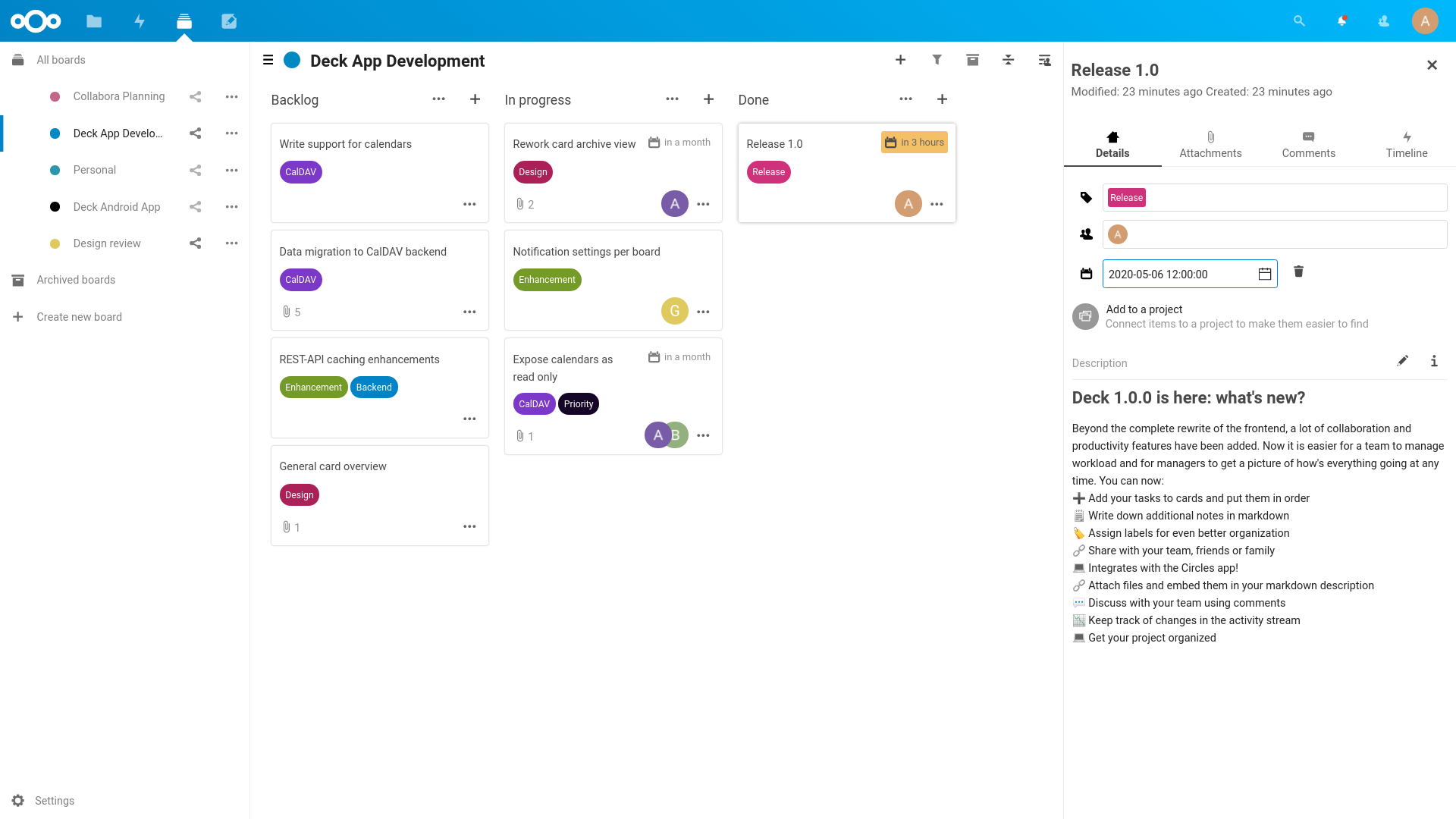The image size is (1456, 819).
Task: Click the add card icon in Done column
Action: point(942,99)
